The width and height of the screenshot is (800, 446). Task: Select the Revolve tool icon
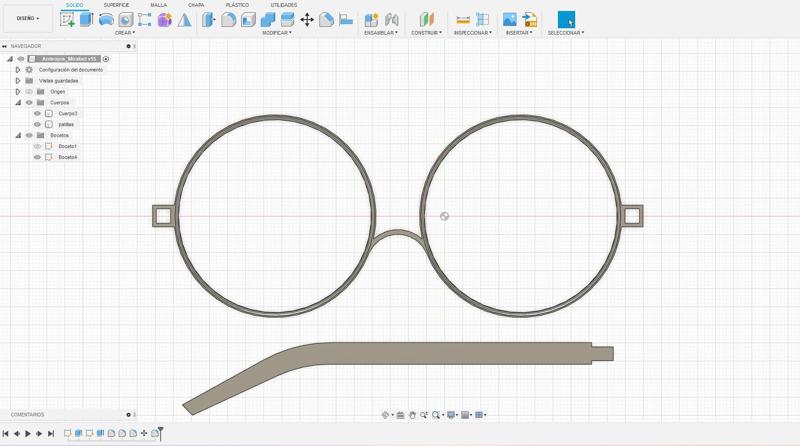point(106,20)
